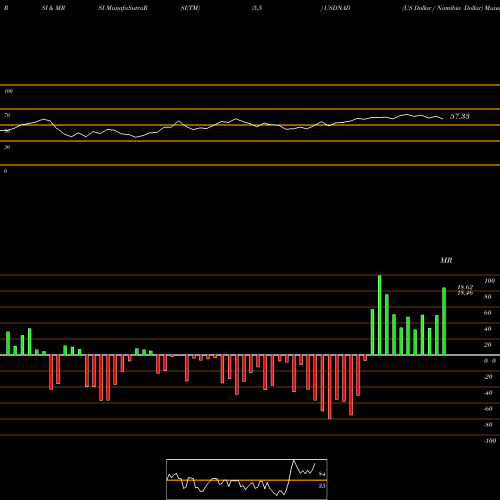Open the mini RSI preview chart at bottom
Image resolution: width=500 pixels, height=500 pixels.
247,479
